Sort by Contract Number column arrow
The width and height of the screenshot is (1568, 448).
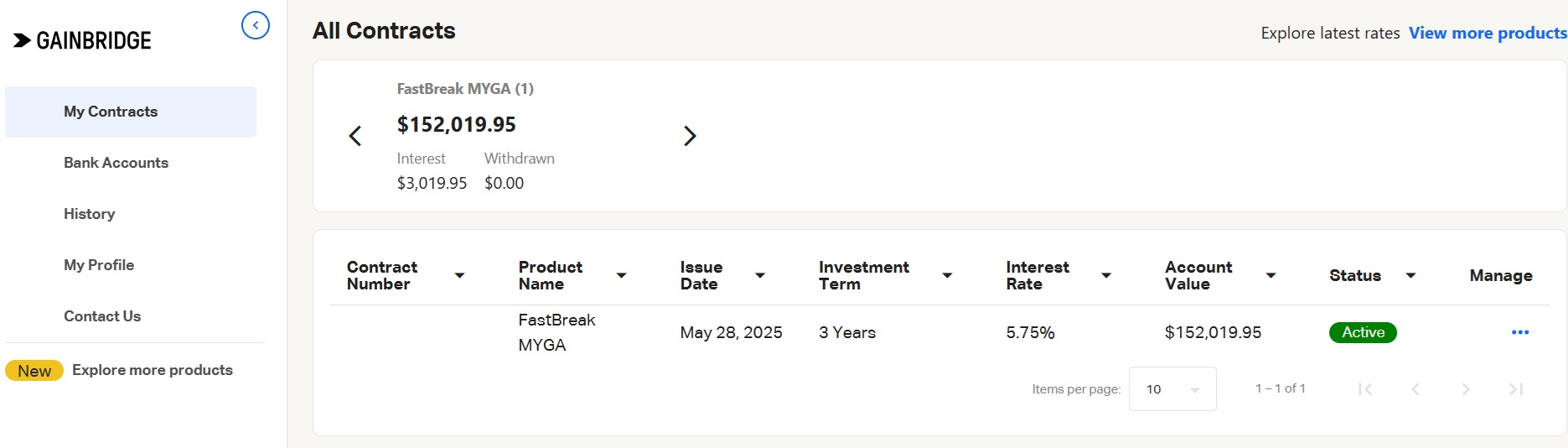pos(460,275)
